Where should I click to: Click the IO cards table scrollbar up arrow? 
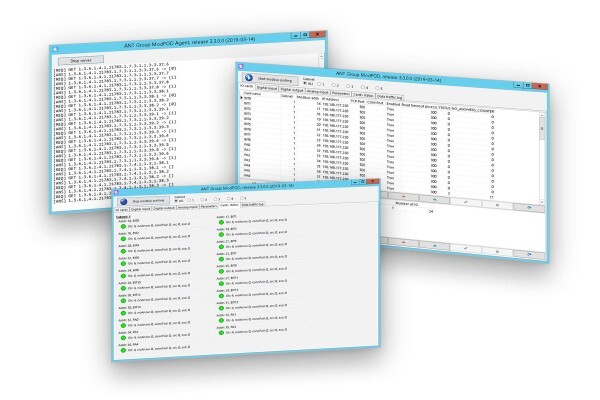[541, 115]
